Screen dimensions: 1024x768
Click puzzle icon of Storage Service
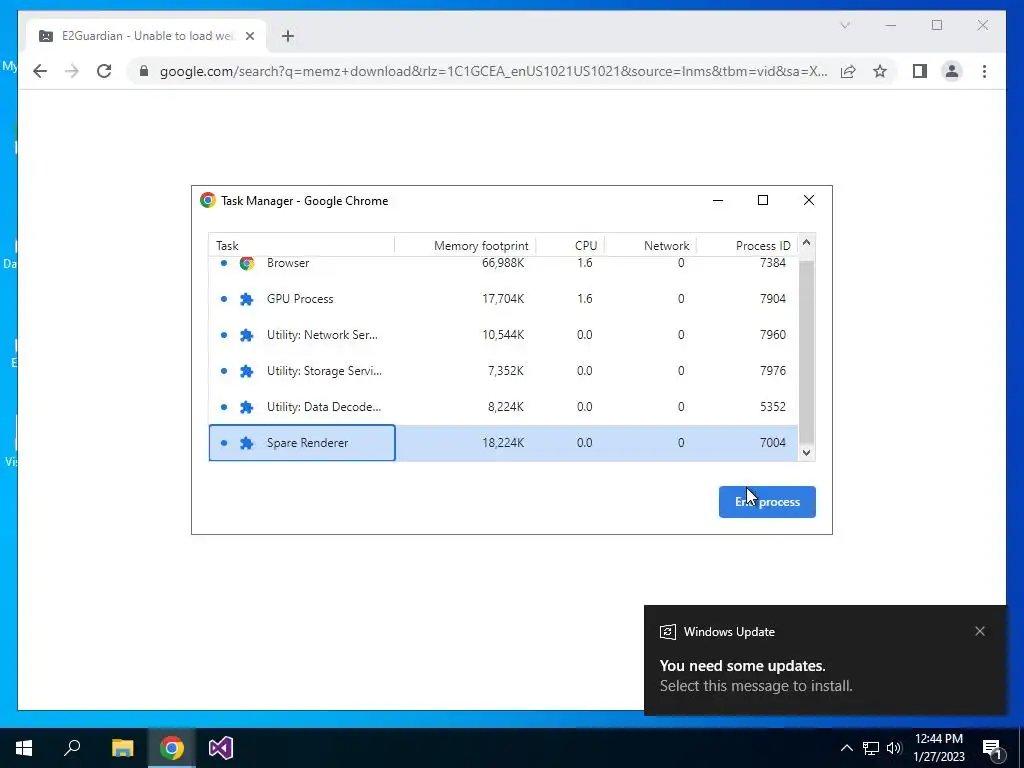(x=246, y=371)
